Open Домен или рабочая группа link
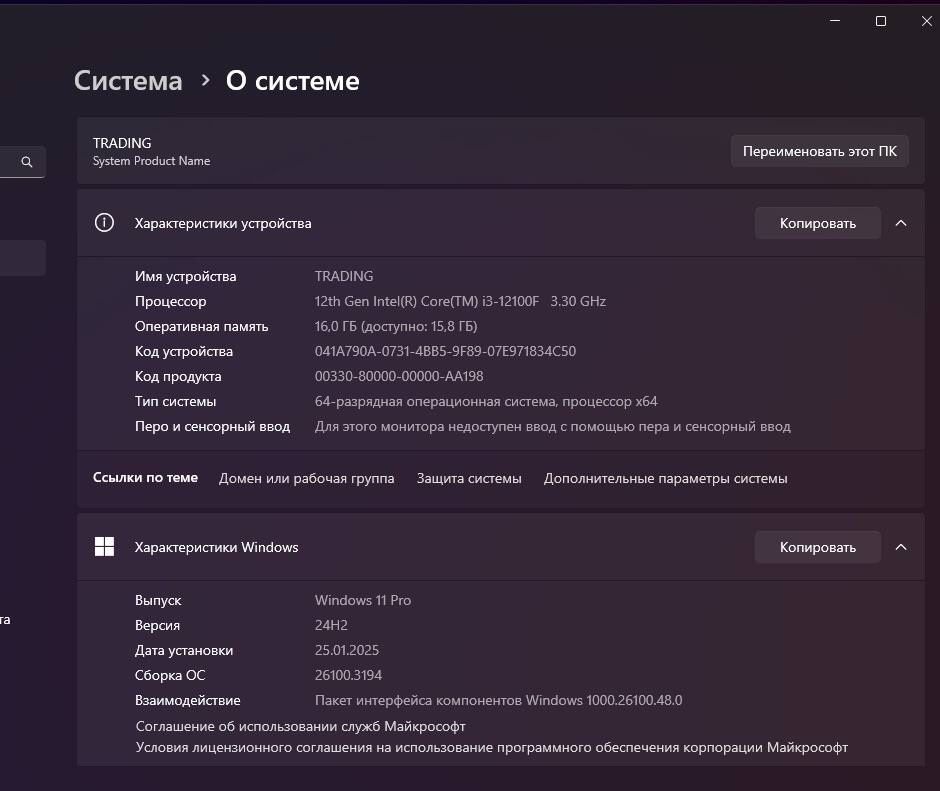The height and width of the screenshot is (791, 940). pyautogui.click(x=306, y=479)
